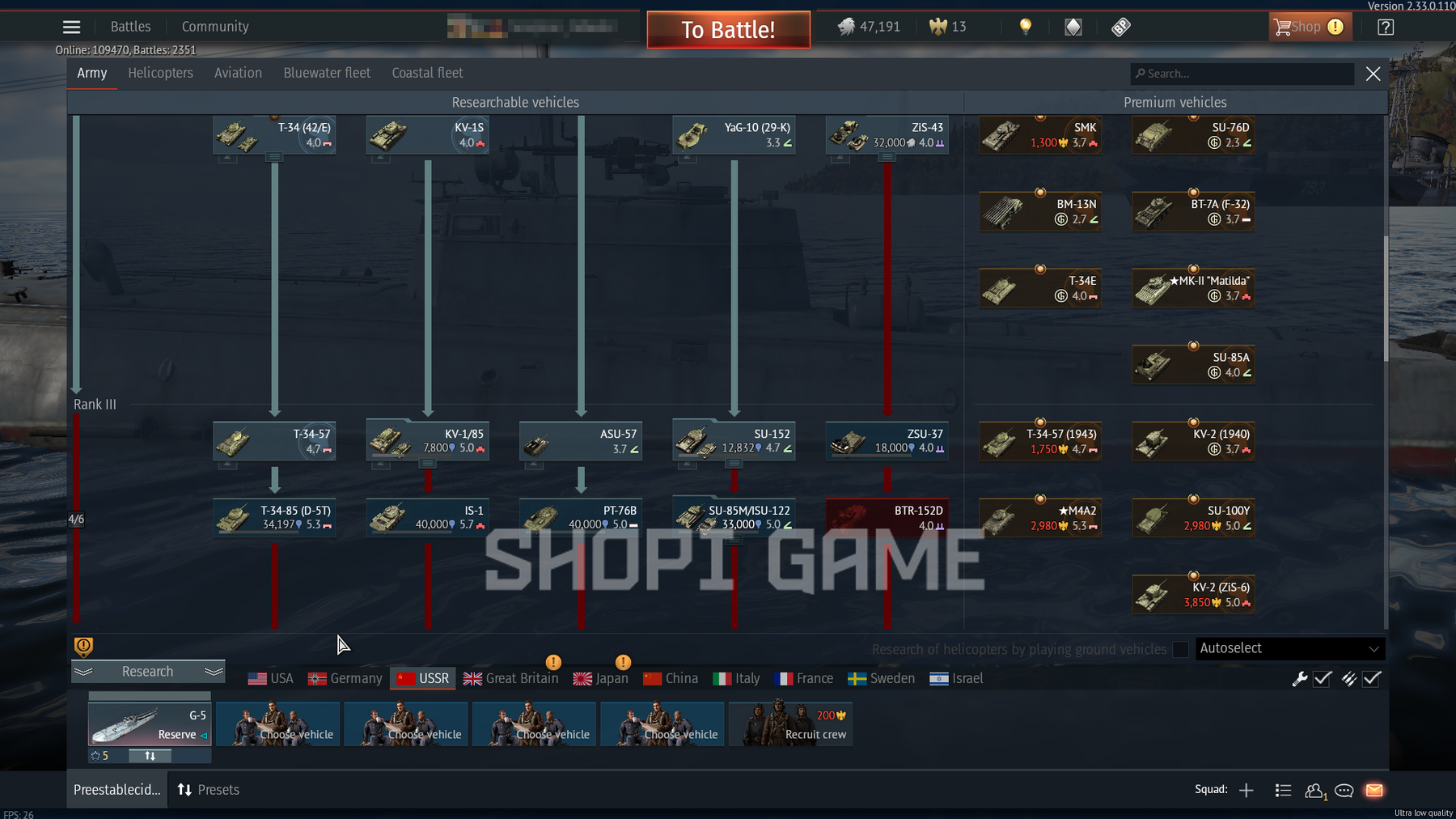
Task: Select the YaG-10 (29-K) vehicle card
Action: pos(734,135)
